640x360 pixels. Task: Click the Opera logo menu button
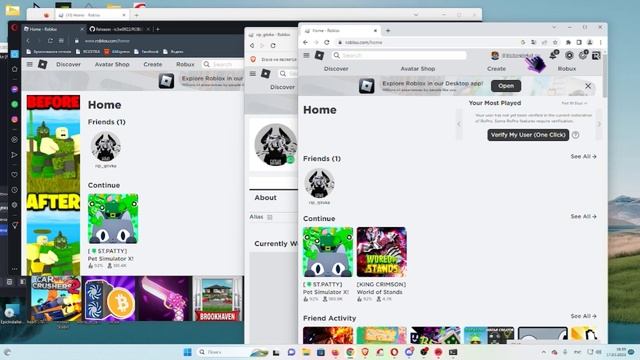click(x=14, y=28)
